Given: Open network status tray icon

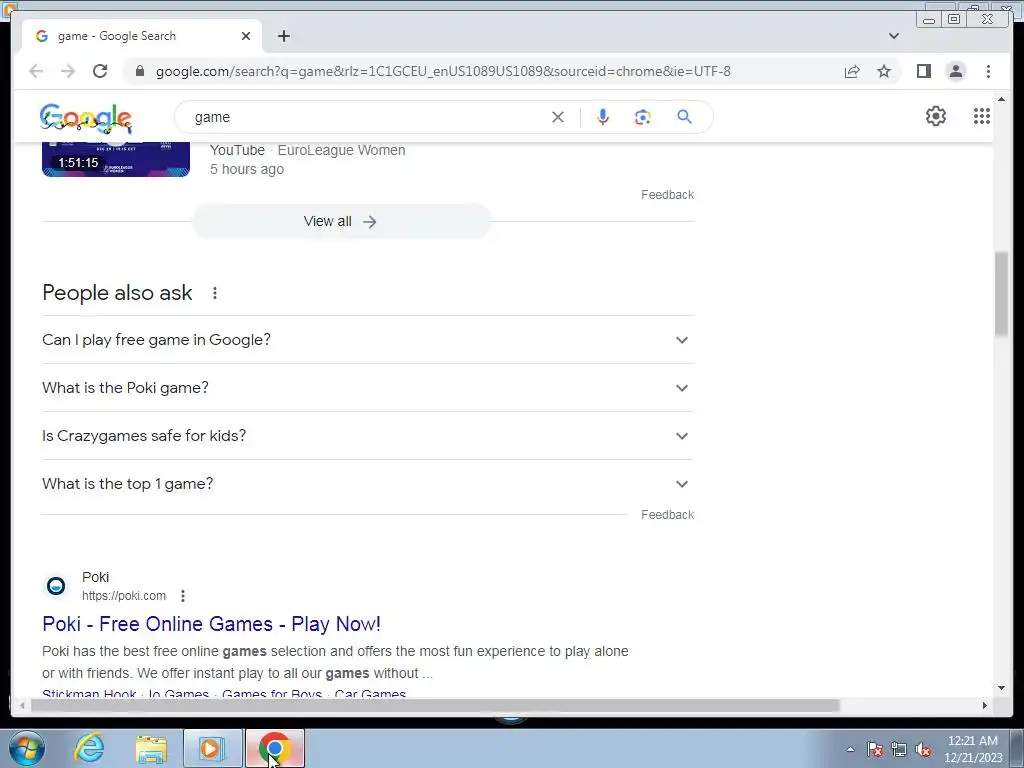Looking at the screenshot, I should 899,750.
